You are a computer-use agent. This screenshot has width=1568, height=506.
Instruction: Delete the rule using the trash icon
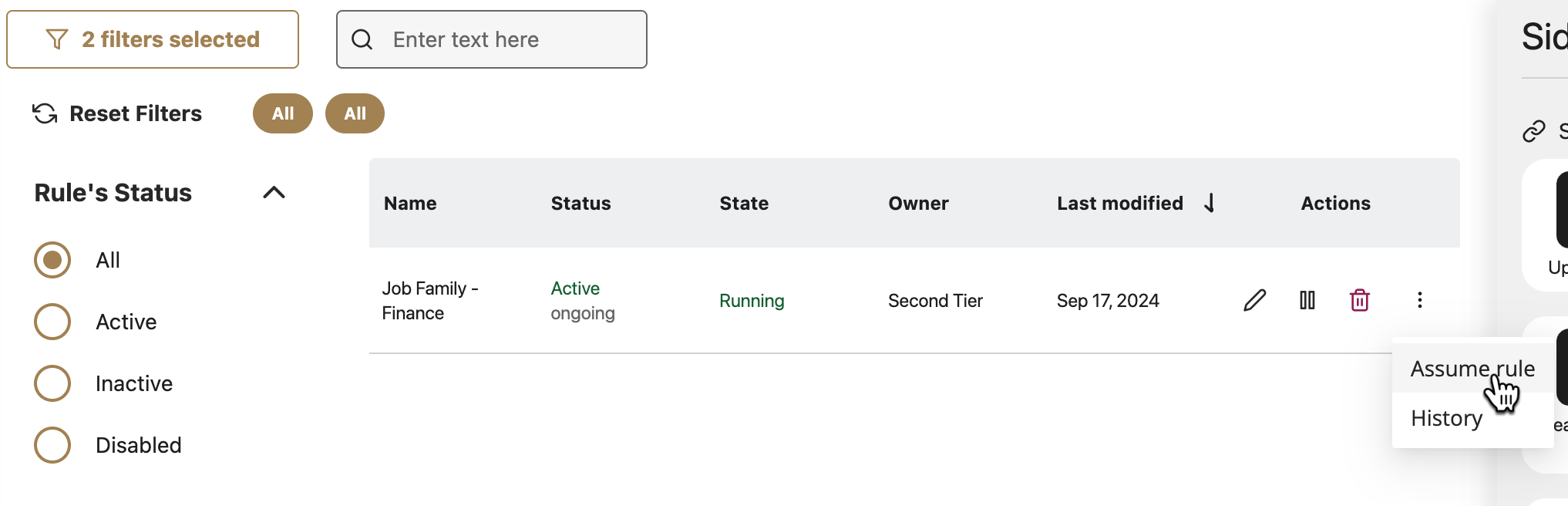(x=1360, y=300)
